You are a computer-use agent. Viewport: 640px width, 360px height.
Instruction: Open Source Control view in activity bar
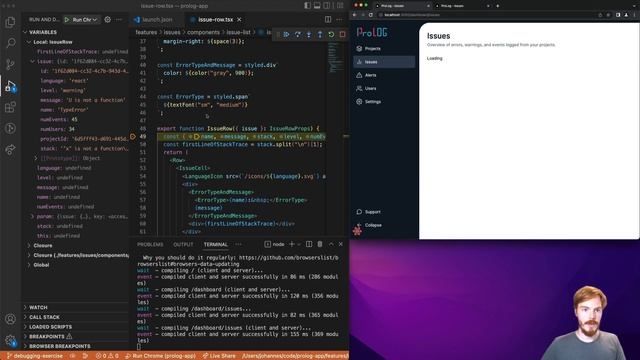tap(10, 64)
